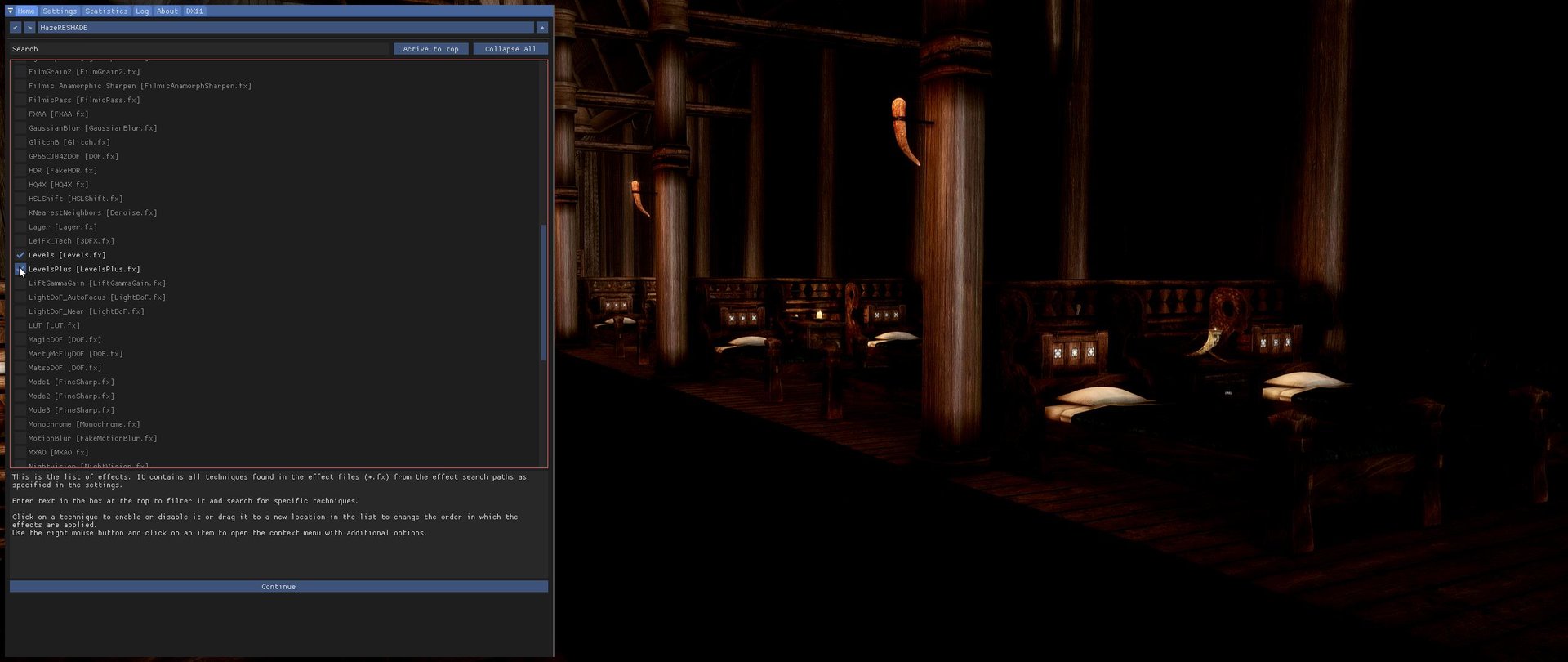Open the Statistics tab
The height and width of the screenshot is (662, 1568).
tap(106, 11)
